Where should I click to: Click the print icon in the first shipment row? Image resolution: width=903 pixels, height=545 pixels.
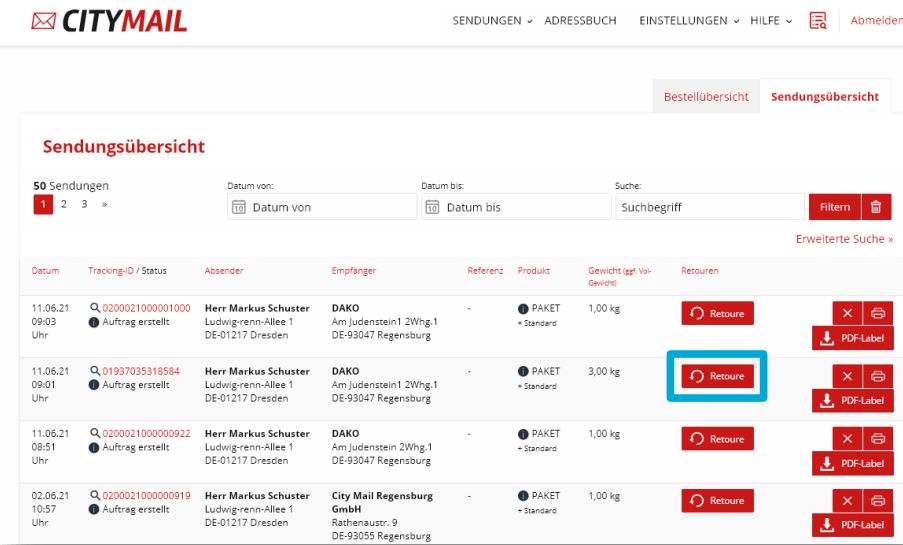point(878,314)
